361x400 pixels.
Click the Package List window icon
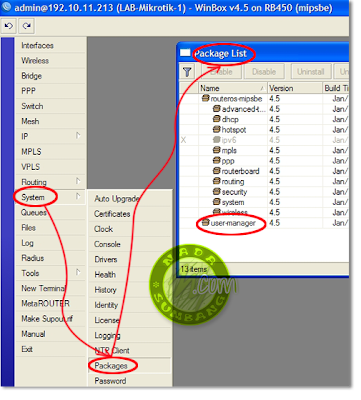[185, 53]
